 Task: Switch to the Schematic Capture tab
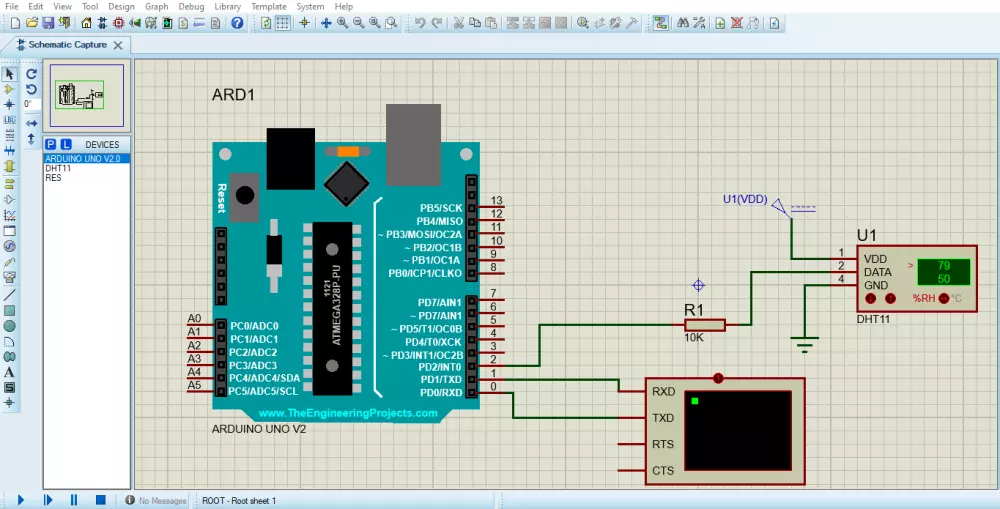(x=66, y=45)
